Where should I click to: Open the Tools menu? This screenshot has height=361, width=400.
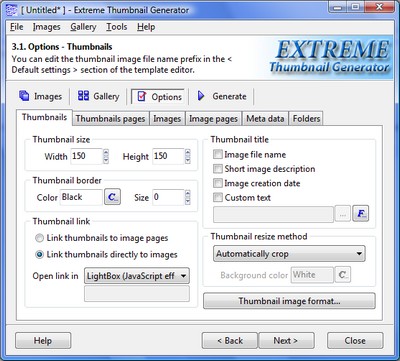click(117, 27)
